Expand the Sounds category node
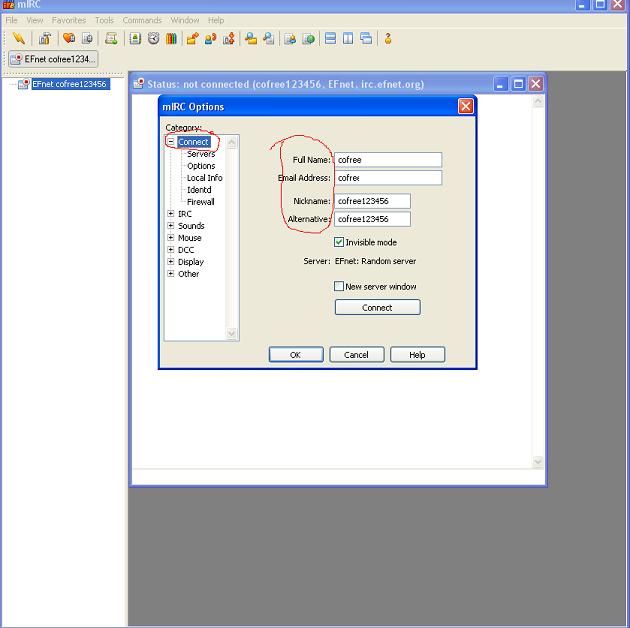This screenshot has width=630, height=628. 171,225
